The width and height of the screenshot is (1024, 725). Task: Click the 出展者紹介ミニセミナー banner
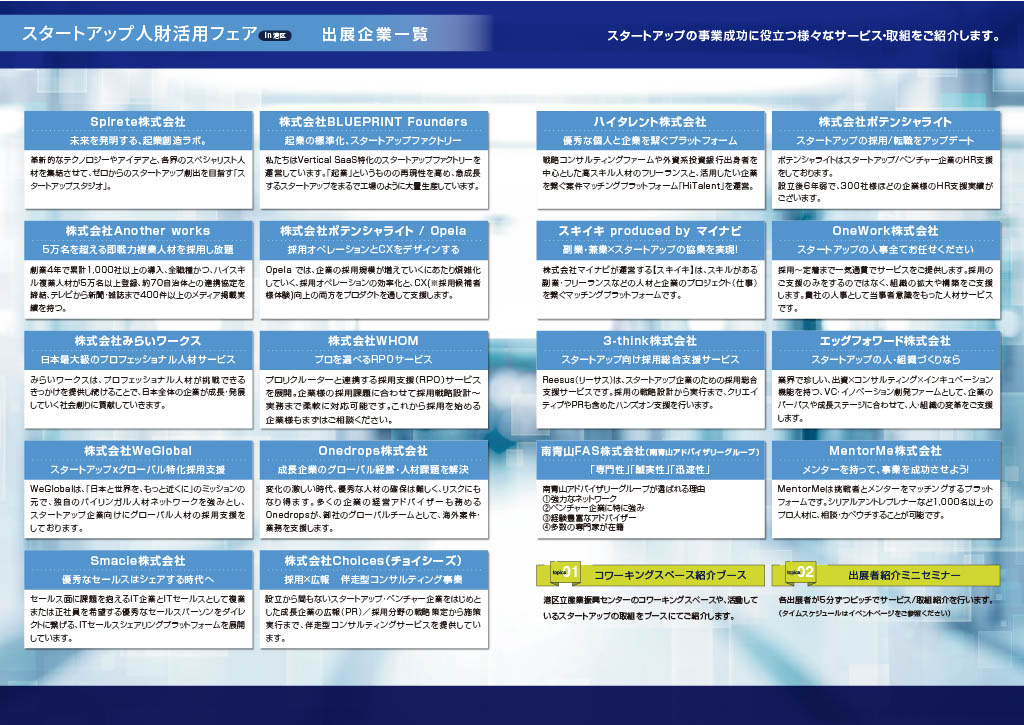click(904, 575)
